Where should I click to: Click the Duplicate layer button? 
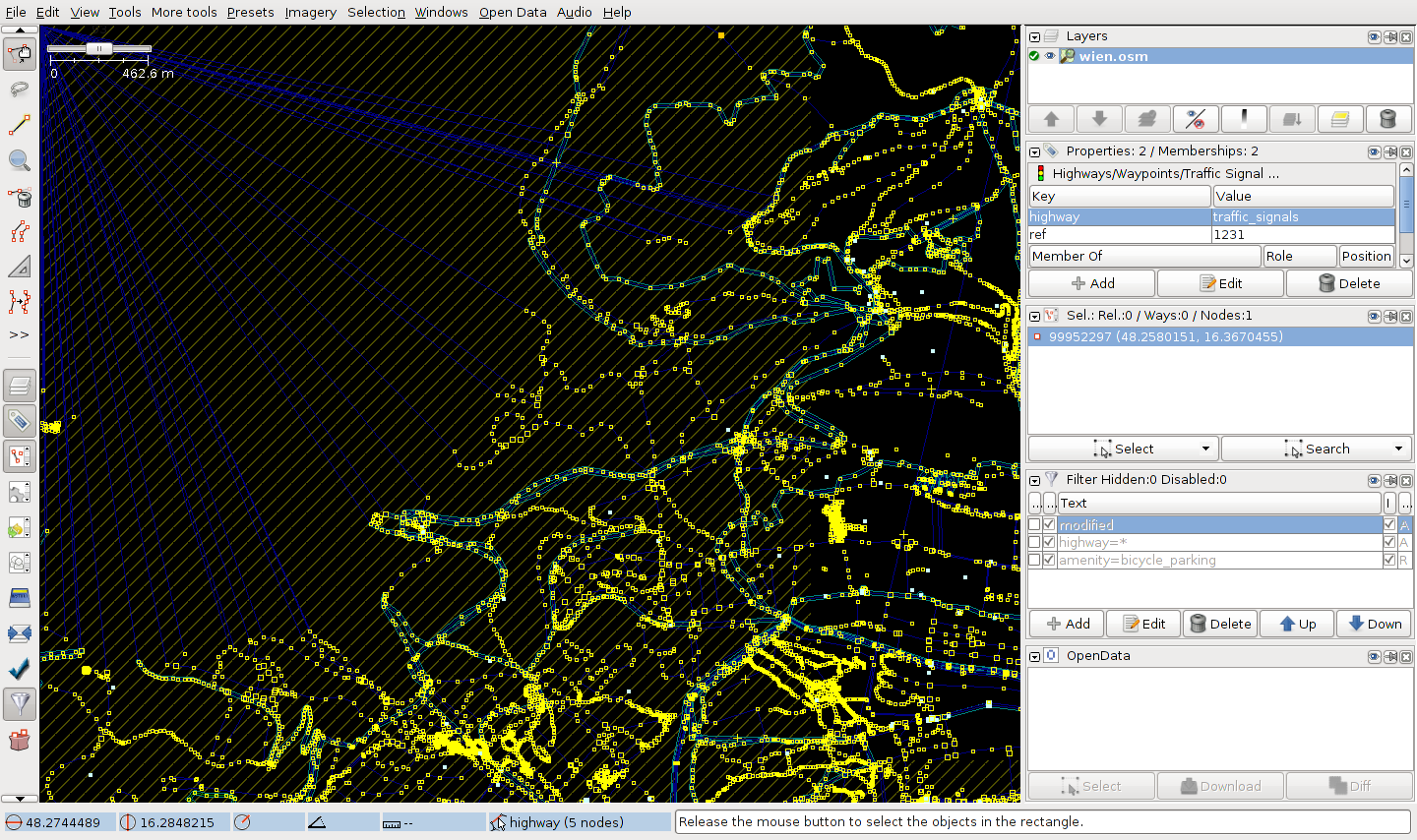pyautogui.click(x=1340, y=119)
